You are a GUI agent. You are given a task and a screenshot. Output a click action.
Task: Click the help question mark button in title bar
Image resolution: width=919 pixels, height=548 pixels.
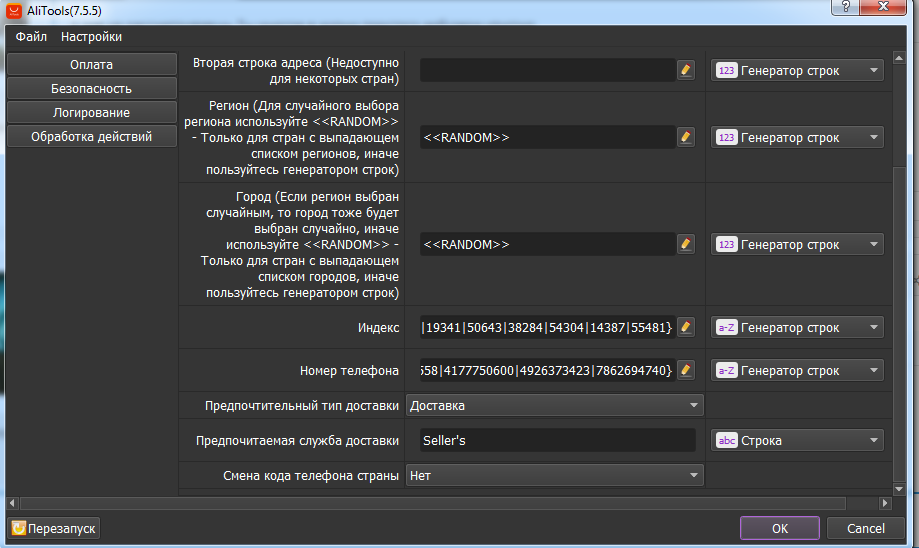pyautogui.click(x=846, y=6)
